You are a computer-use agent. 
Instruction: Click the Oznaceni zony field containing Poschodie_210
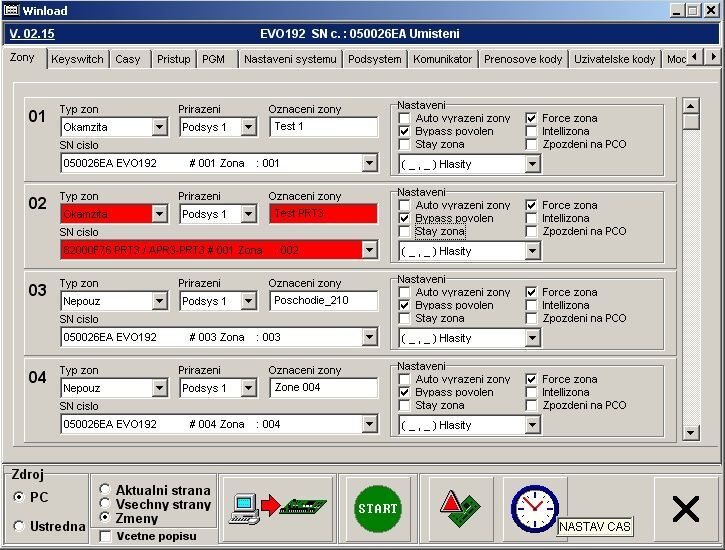pos(323,301)
